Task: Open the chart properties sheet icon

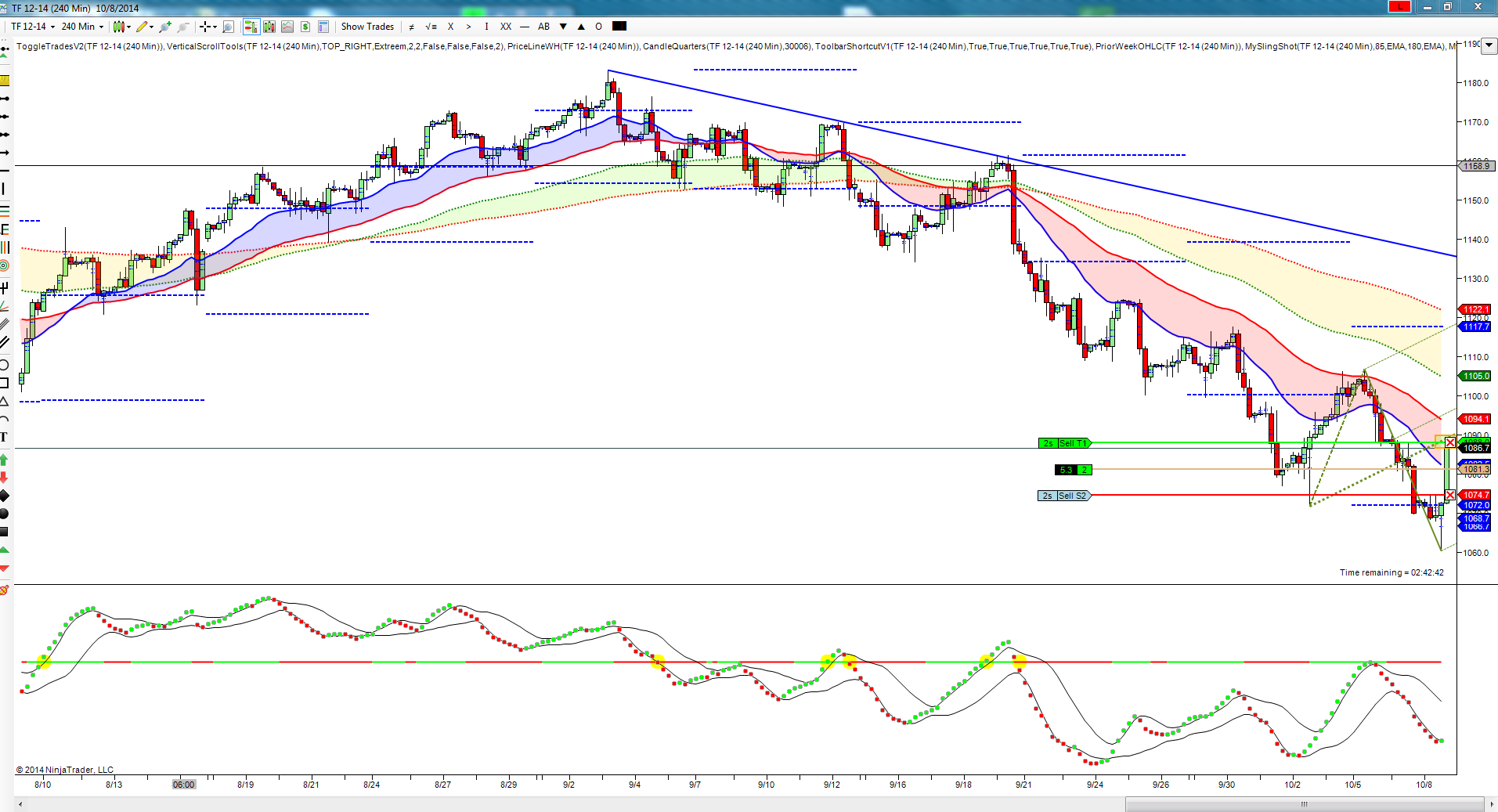Action: 323,27
